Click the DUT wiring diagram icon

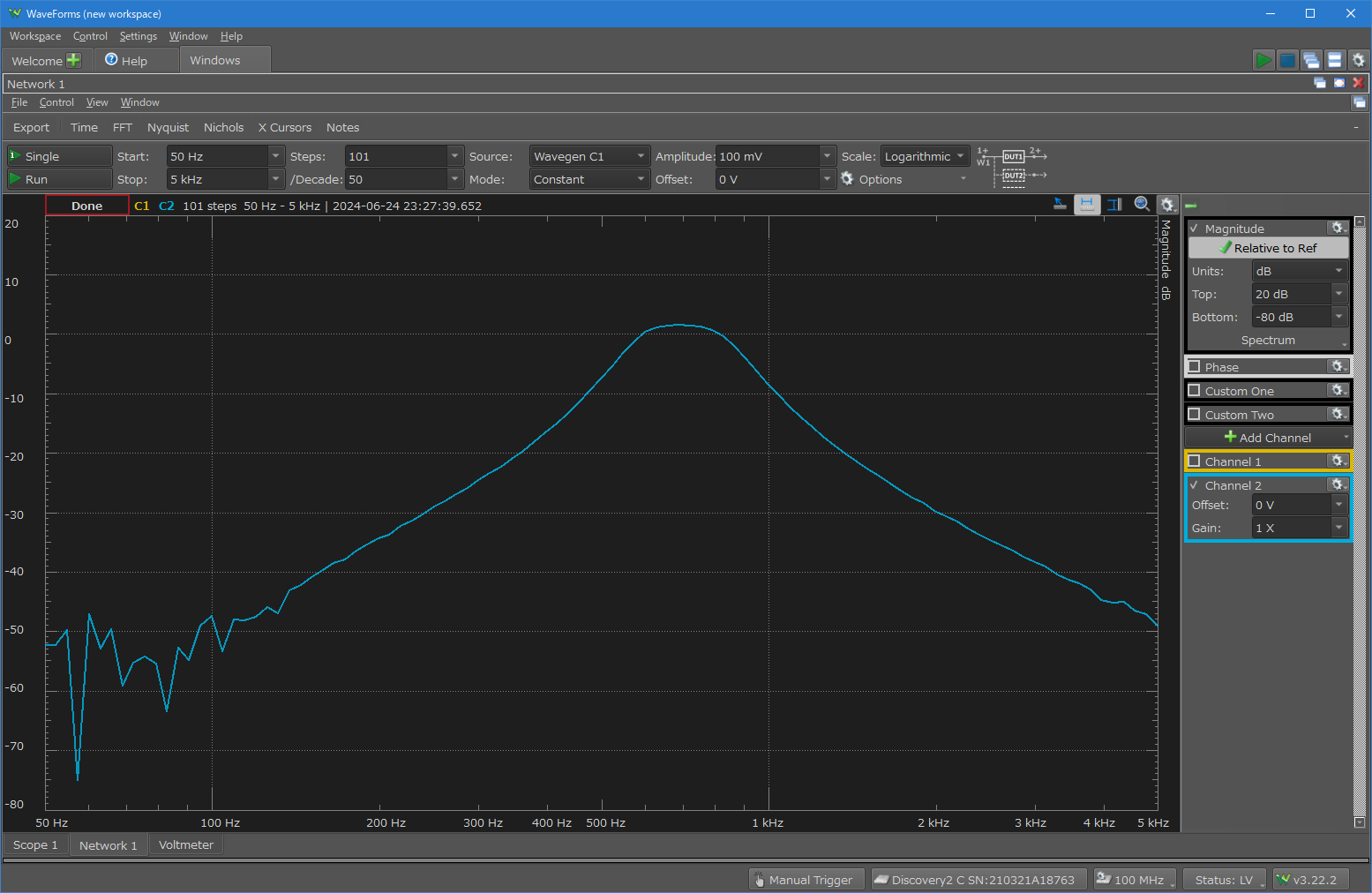pyautogui.click(x=1011, y=167)
